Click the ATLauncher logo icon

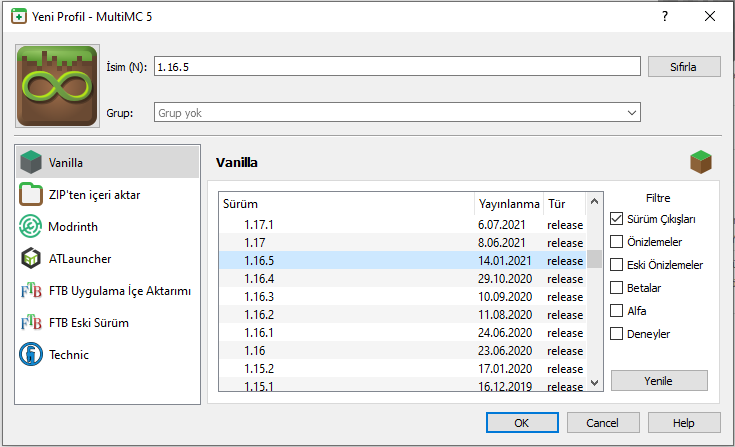(x=31, y=258)
